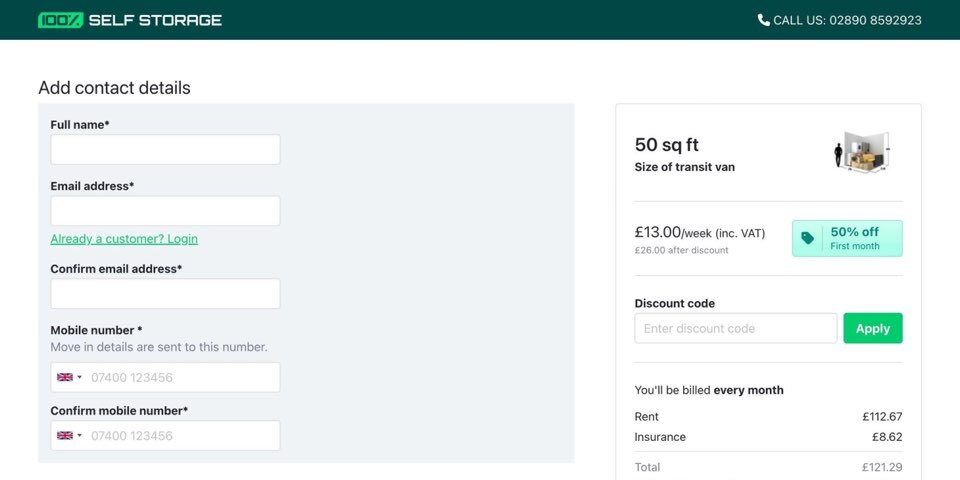The image size is (960, 480).
Task: Click the UK flag in Confirm mobile field
Action: click(x=65, y=436)
